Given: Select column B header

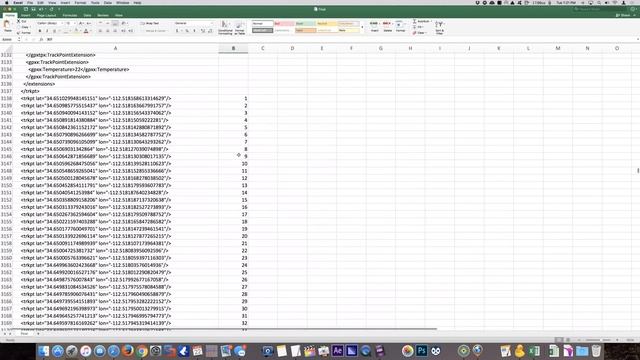Looking at the screenshot, I should (x=233, y=49).
